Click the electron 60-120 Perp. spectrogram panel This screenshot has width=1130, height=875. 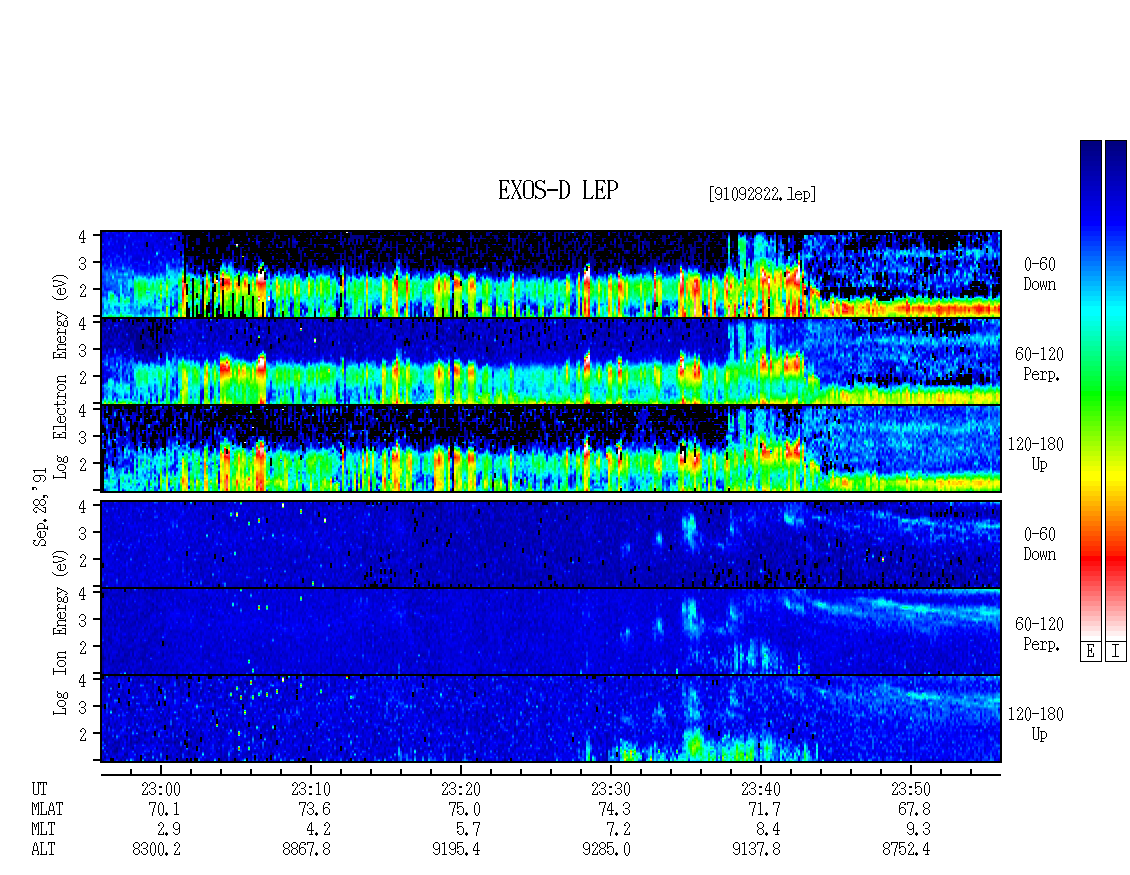(551, 360)
